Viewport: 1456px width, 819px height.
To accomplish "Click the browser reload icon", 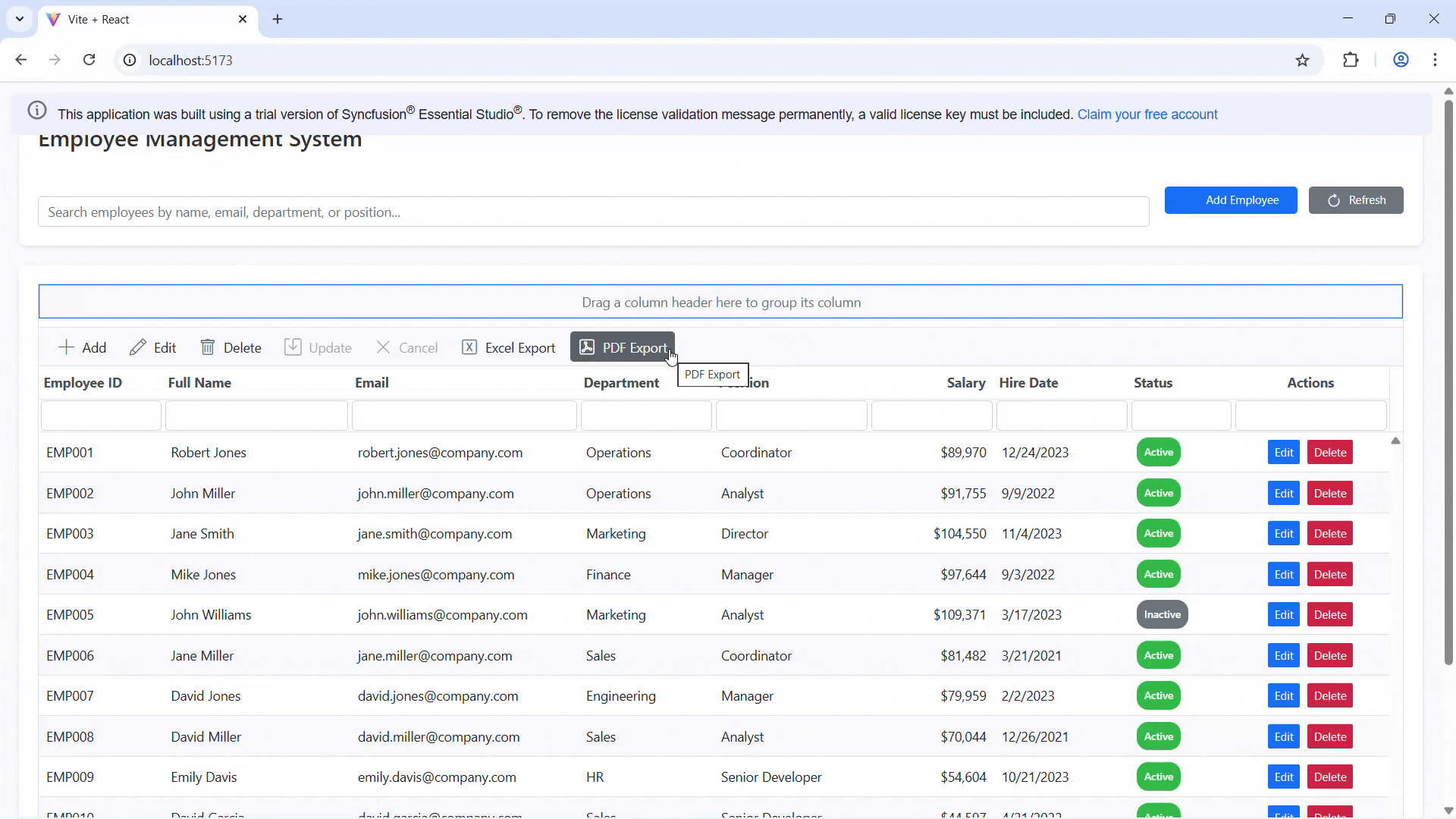I will point(89,60).
